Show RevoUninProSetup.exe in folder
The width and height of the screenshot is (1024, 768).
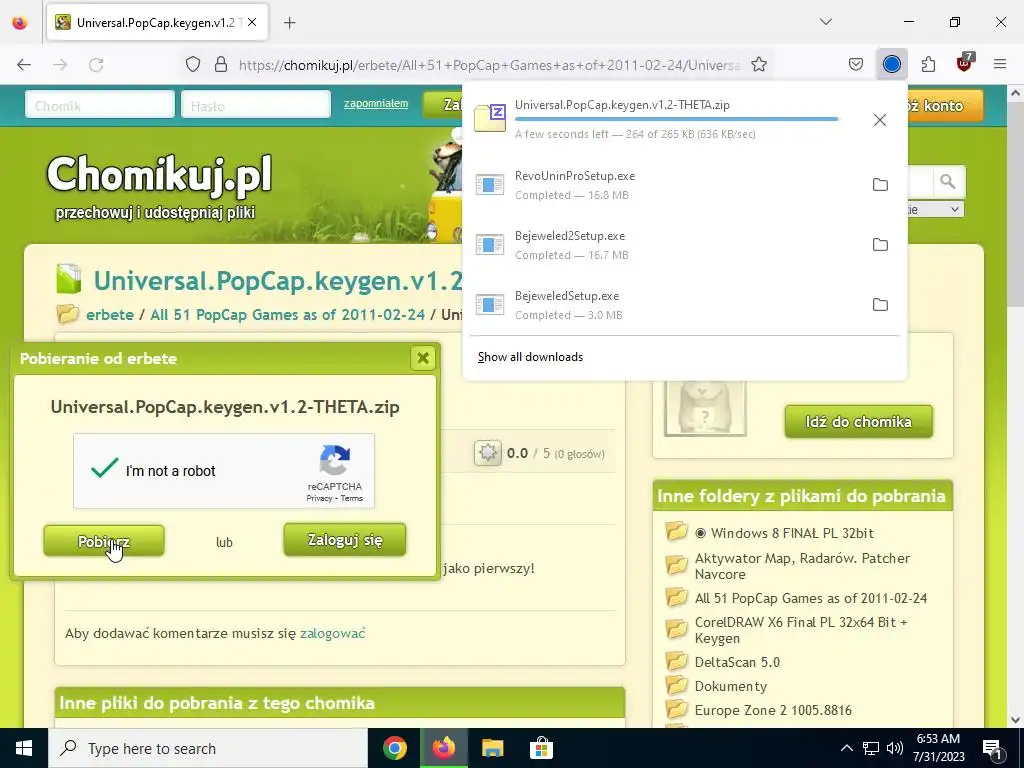tap(880, 185)
